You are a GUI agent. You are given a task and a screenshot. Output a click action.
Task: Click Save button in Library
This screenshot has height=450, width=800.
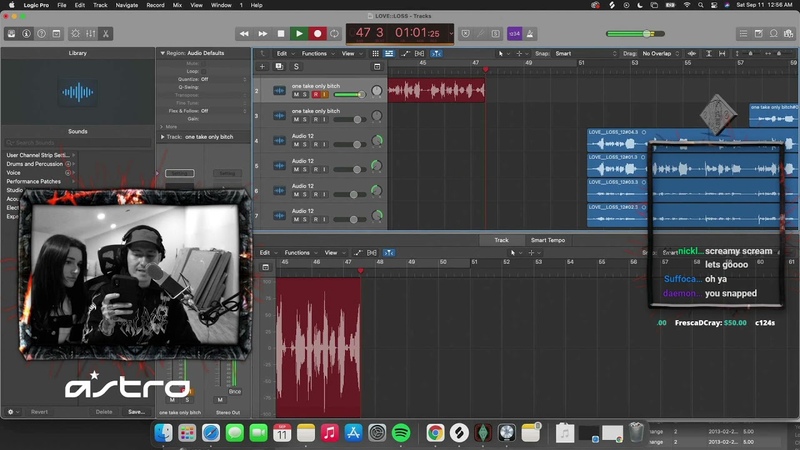coord(136,412)
